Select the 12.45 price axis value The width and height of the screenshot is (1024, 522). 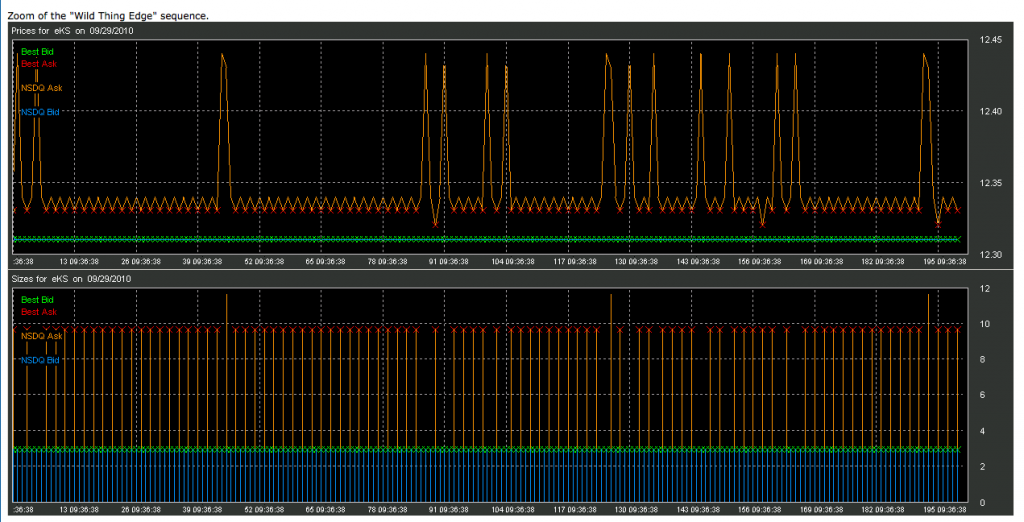991,40
